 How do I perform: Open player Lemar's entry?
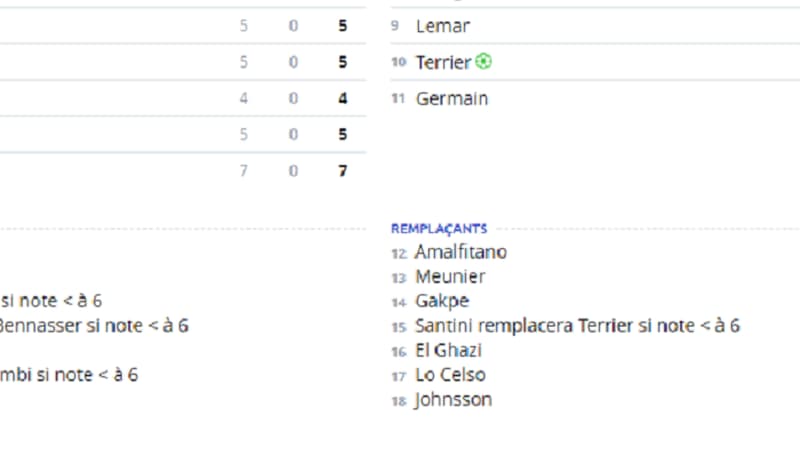[442, 26]
